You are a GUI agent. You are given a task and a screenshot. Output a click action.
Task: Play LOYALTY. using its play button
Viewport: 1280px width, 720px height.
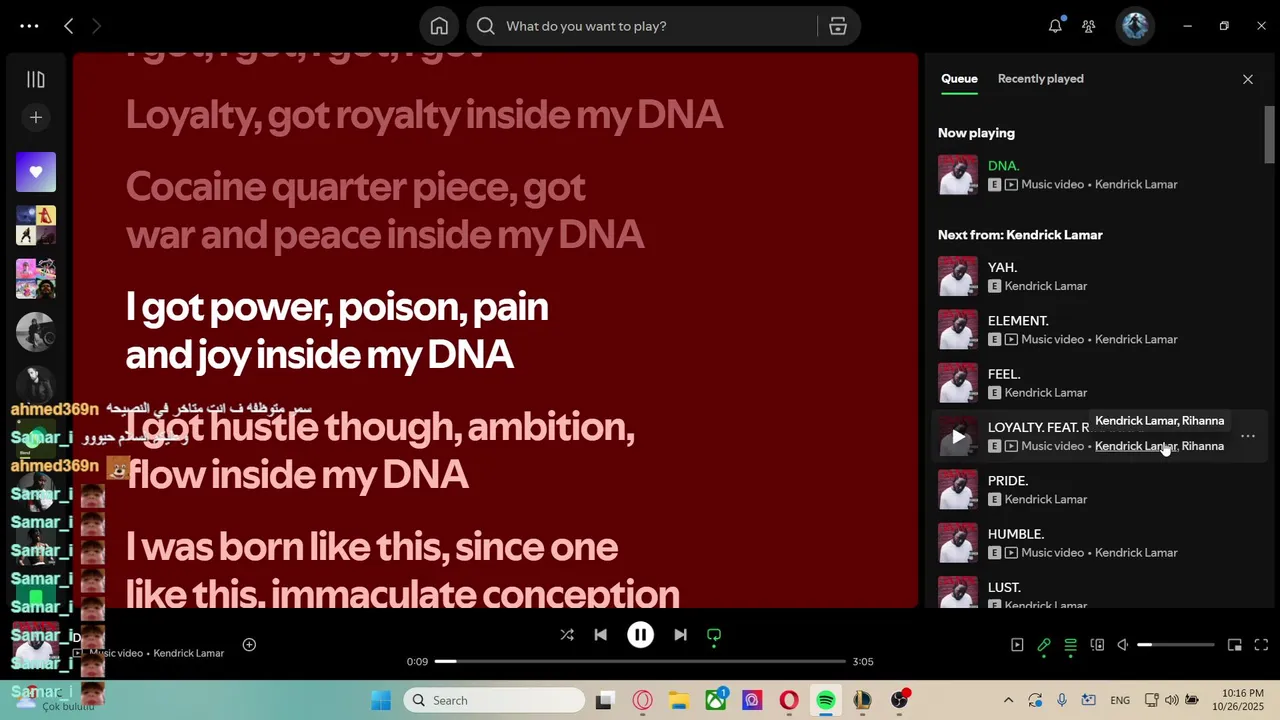[x=958, y=436]
